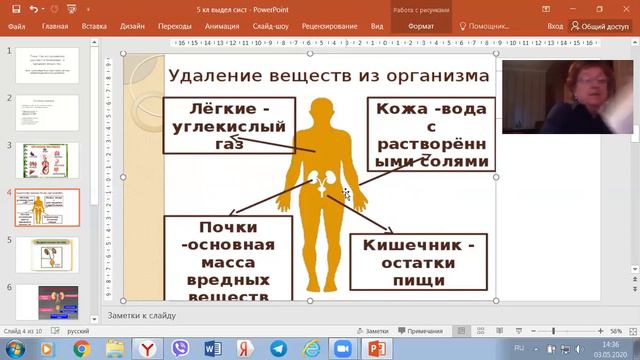
Task: Select slide 4 thumbnail
Action: pyautogui.click(x=47, y=208)
